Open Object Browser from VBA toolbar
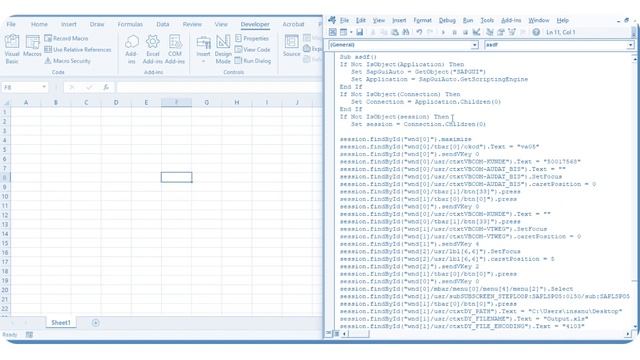Screen dimensions: 640x360 (x=512, y=32)
